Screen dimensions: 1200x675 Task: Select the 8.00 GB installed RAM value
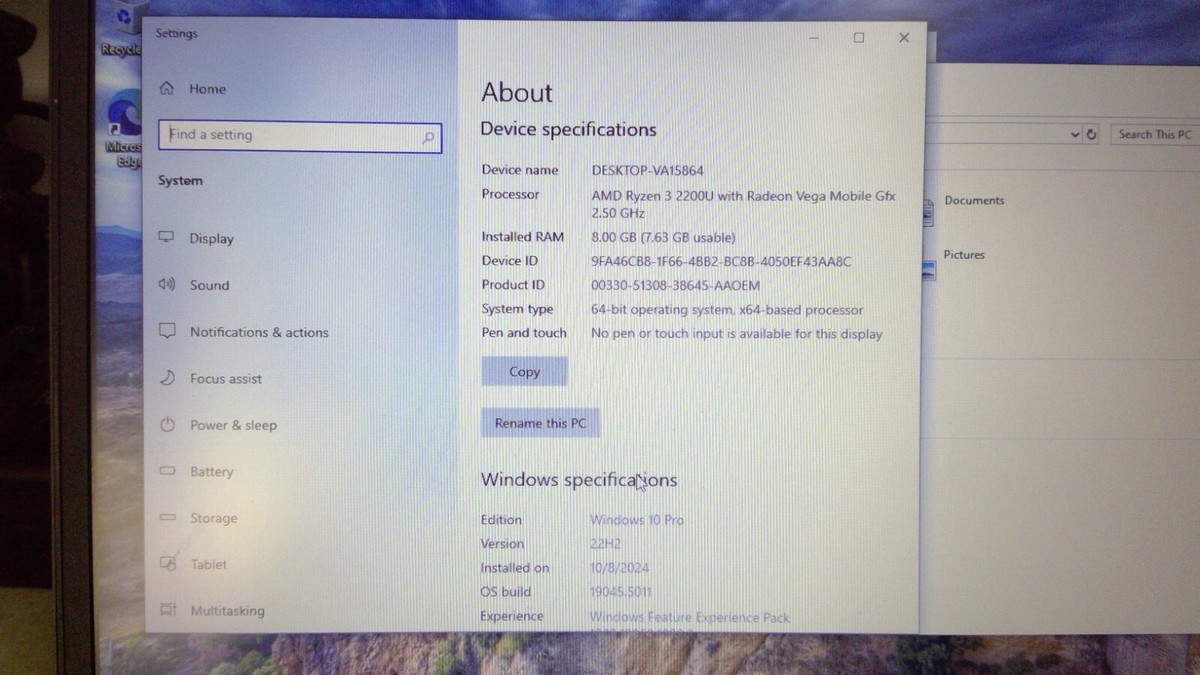tap(663, 237)
